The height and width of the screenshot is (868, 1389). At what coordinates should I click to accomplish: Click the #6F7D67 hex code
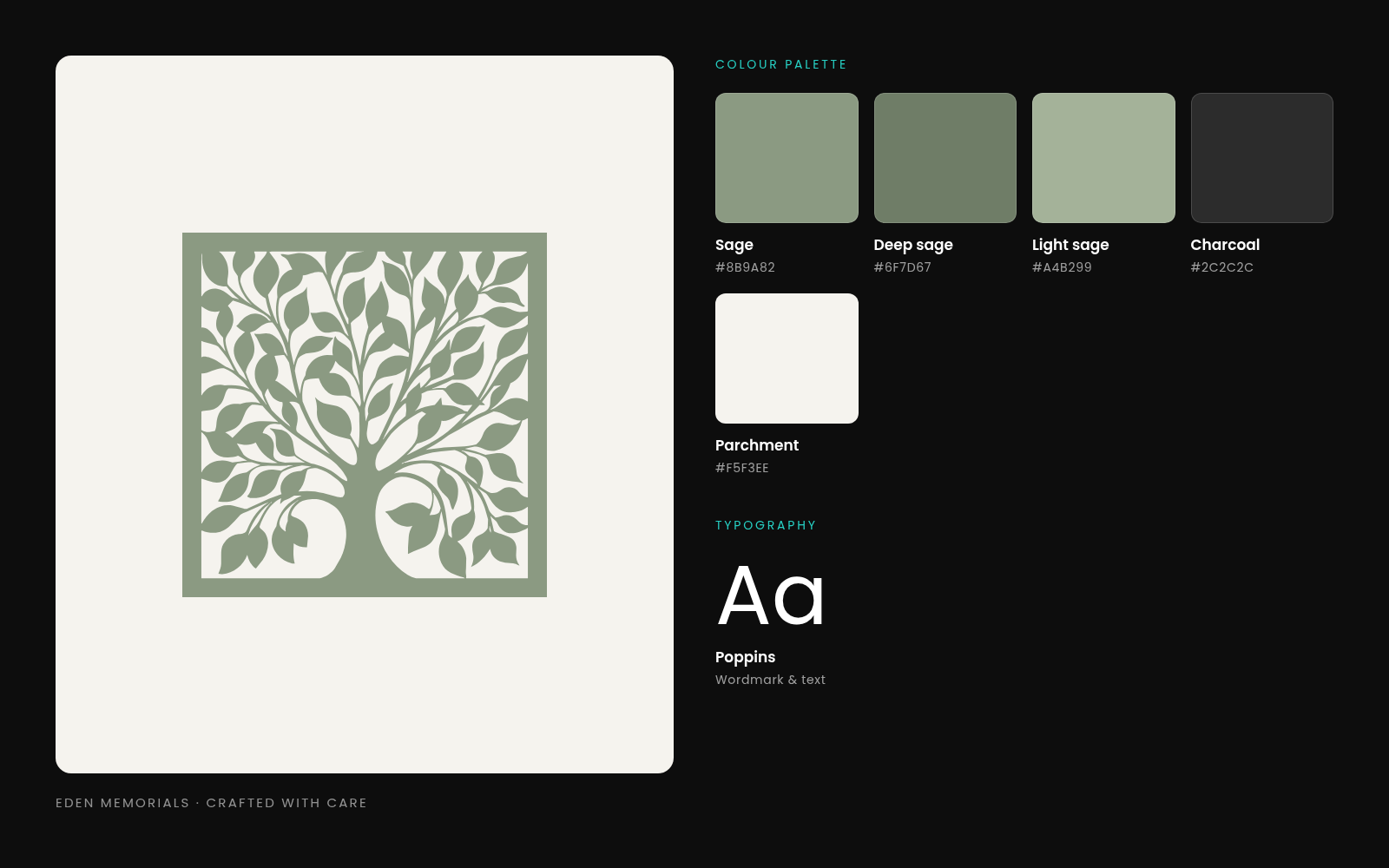click(x=903, y=267)
